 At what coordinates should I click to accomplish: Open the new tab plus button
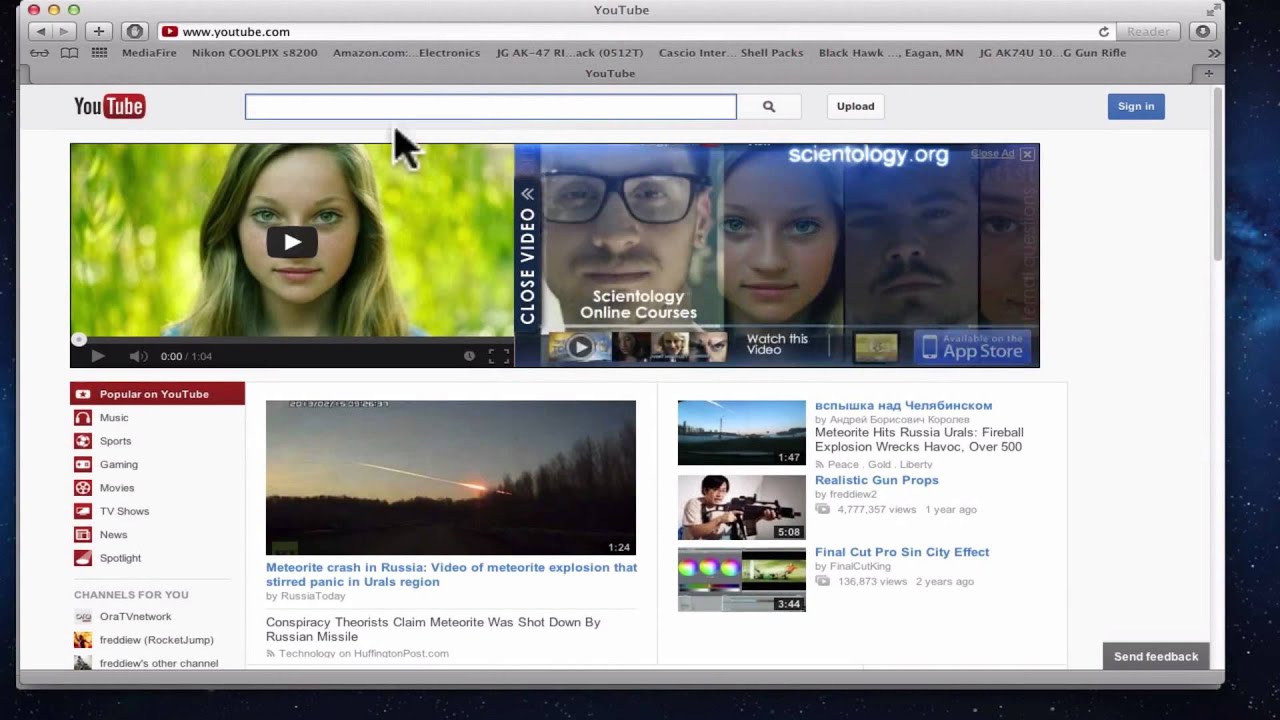point(1209,73)
